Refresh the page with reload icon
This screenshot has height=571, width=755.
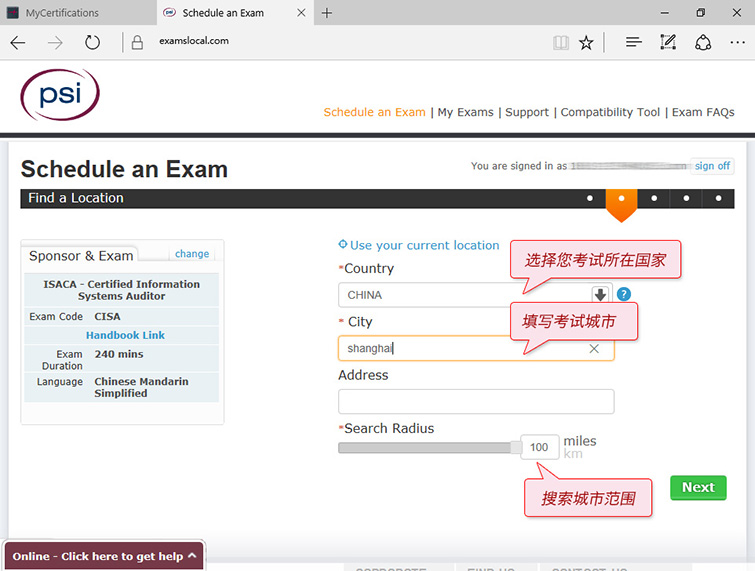tap(92, 43)
